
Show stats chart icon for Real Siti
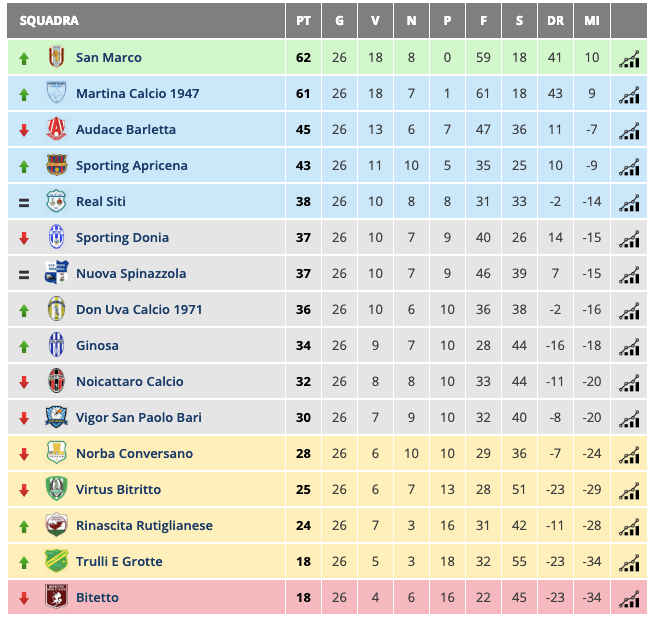pyautogui.click(x=629, y=202)
